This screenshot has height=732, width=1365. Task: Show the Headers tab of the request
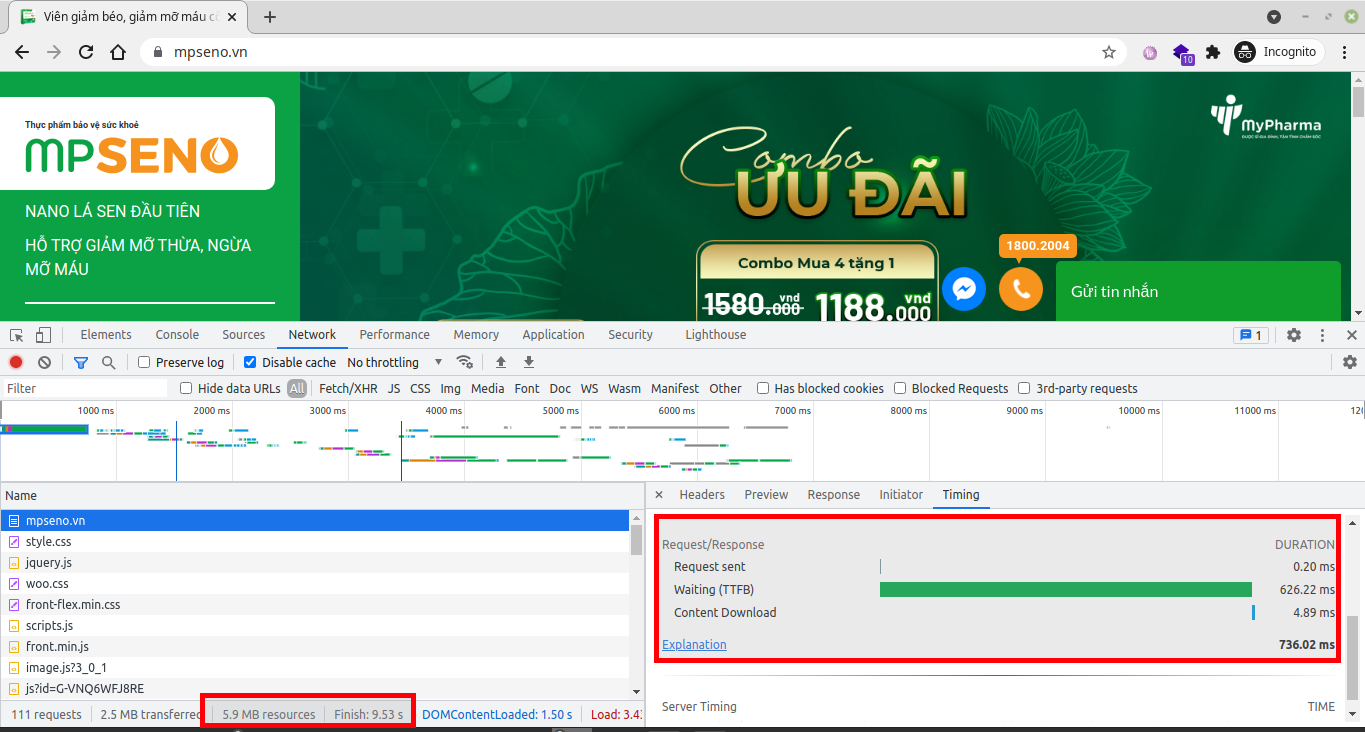pyautogui.click(x=702, y=495)
